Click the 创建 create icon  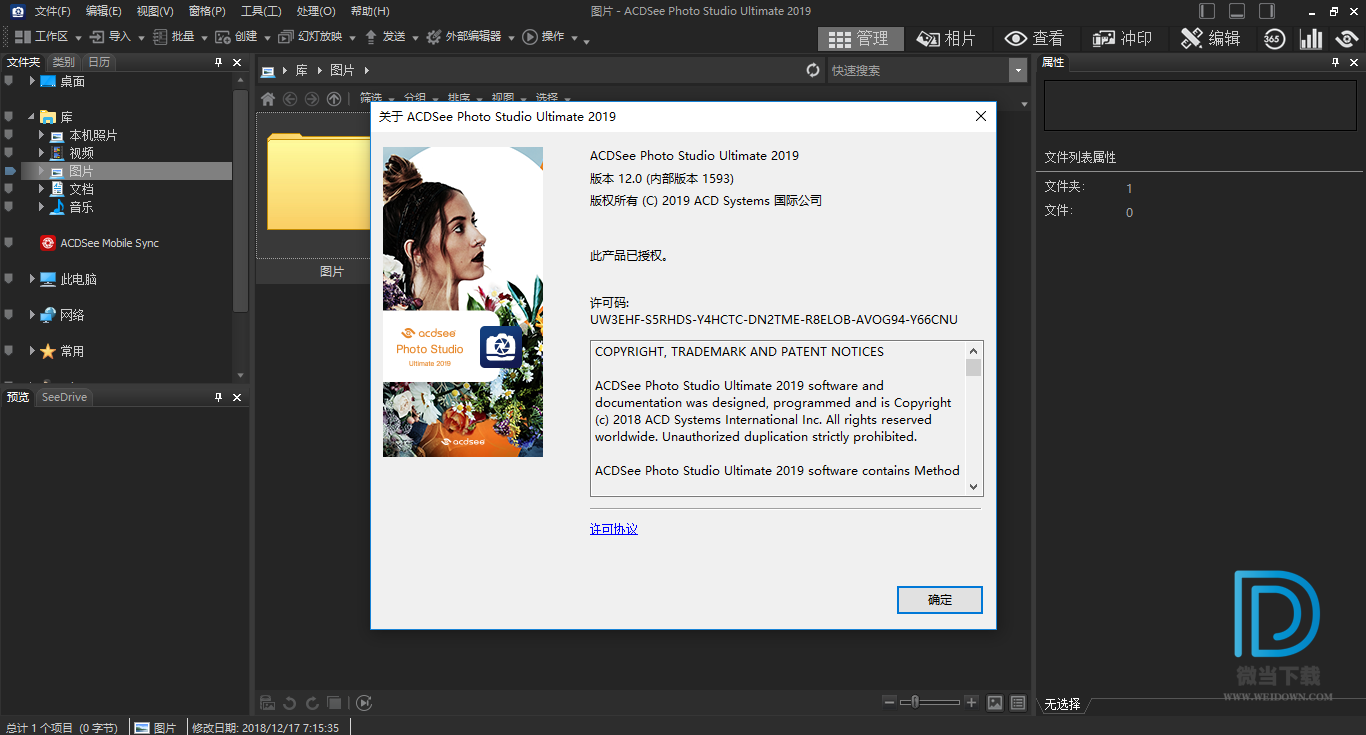(223, 37)
